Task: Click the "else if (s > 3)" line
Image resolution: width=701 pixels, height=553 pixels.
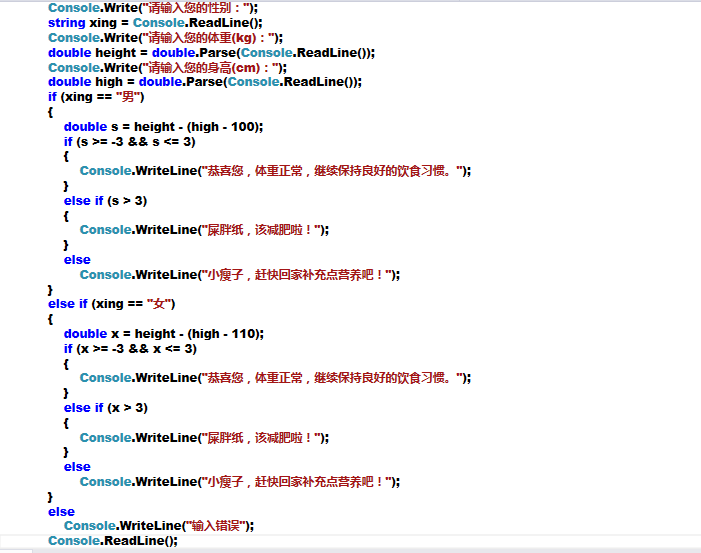Action: [106, 201]
